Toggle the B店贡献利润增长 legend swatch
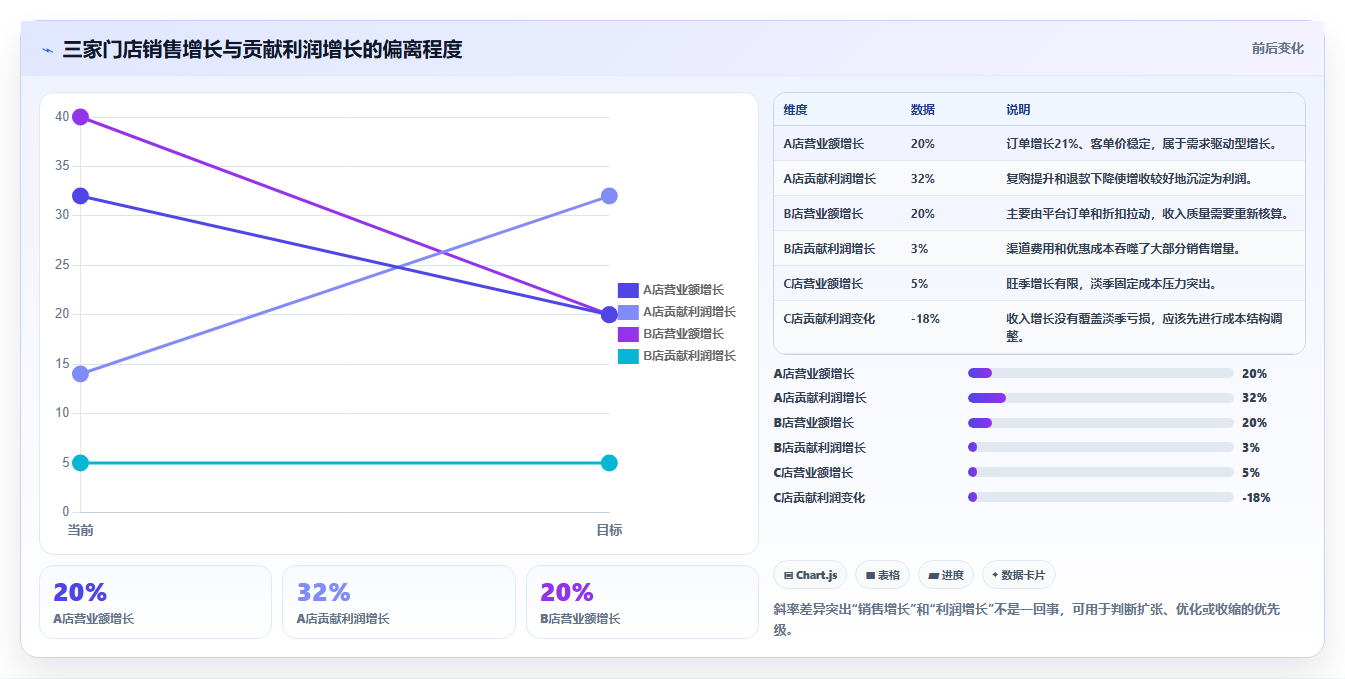Screen dimensions: 1345x679 tap(628, 356)
